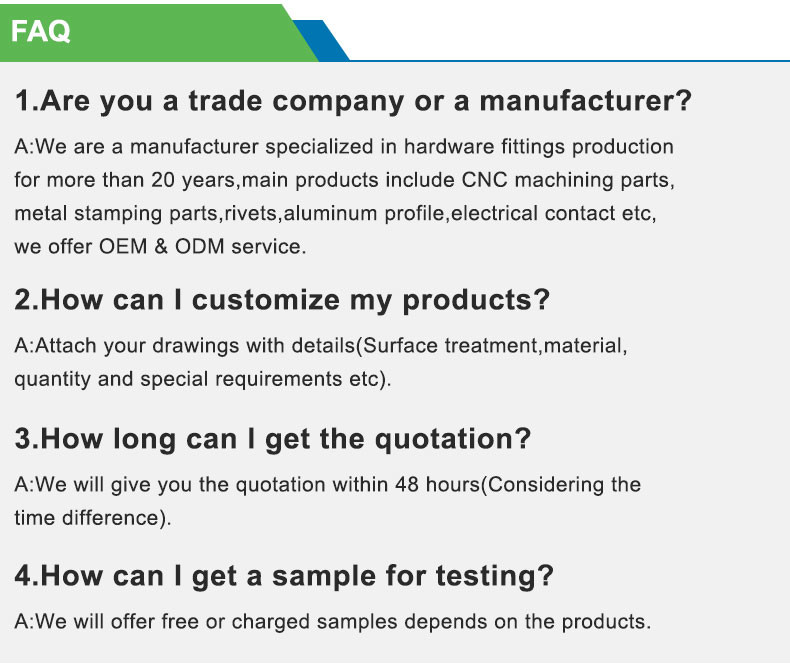Select question 4 about sample for testing
Viewport: 790px width, 666px height.
tap(284, 576)
